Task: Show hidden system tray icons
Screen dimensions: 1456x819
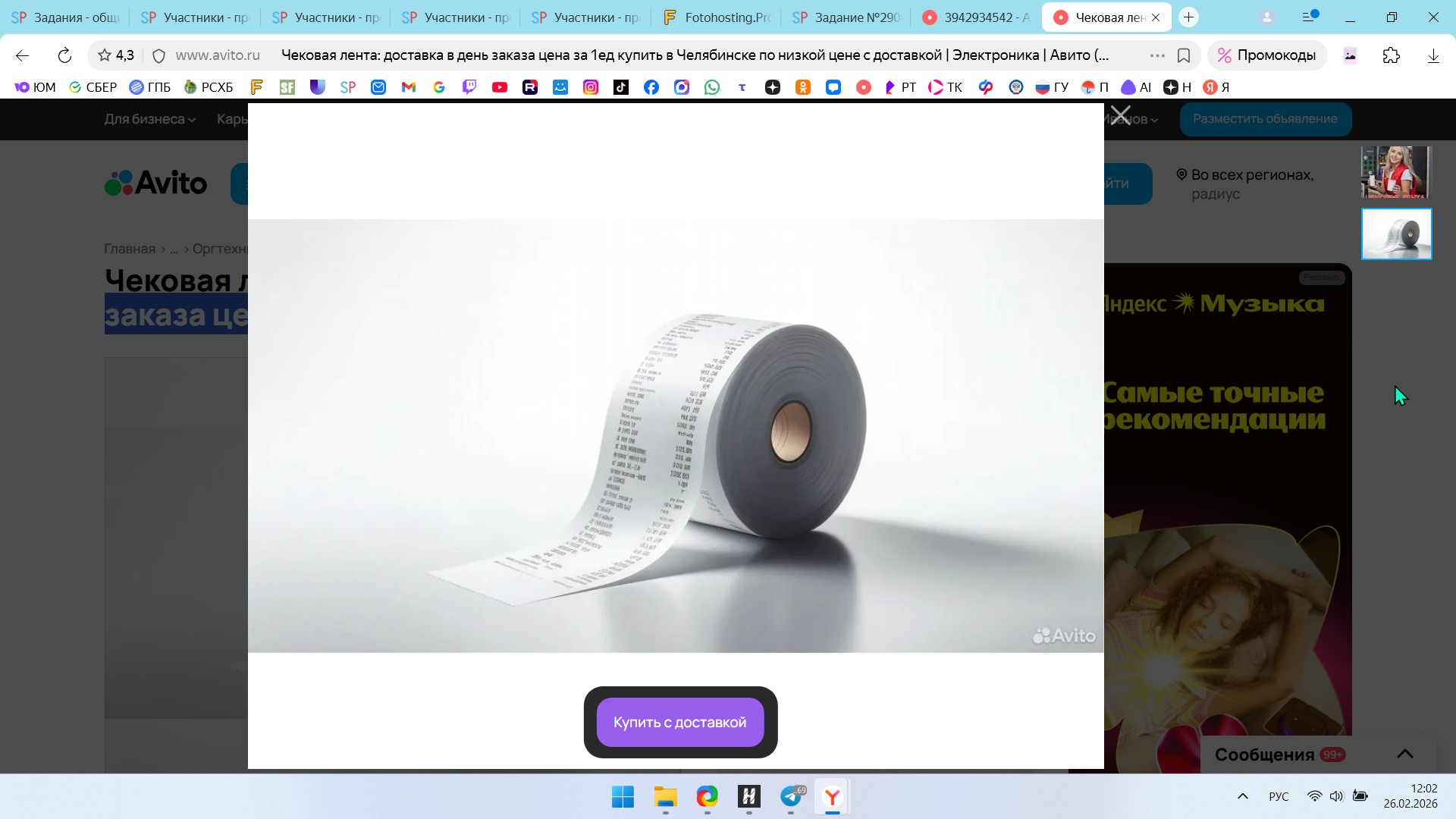Action: [1242, 796]
